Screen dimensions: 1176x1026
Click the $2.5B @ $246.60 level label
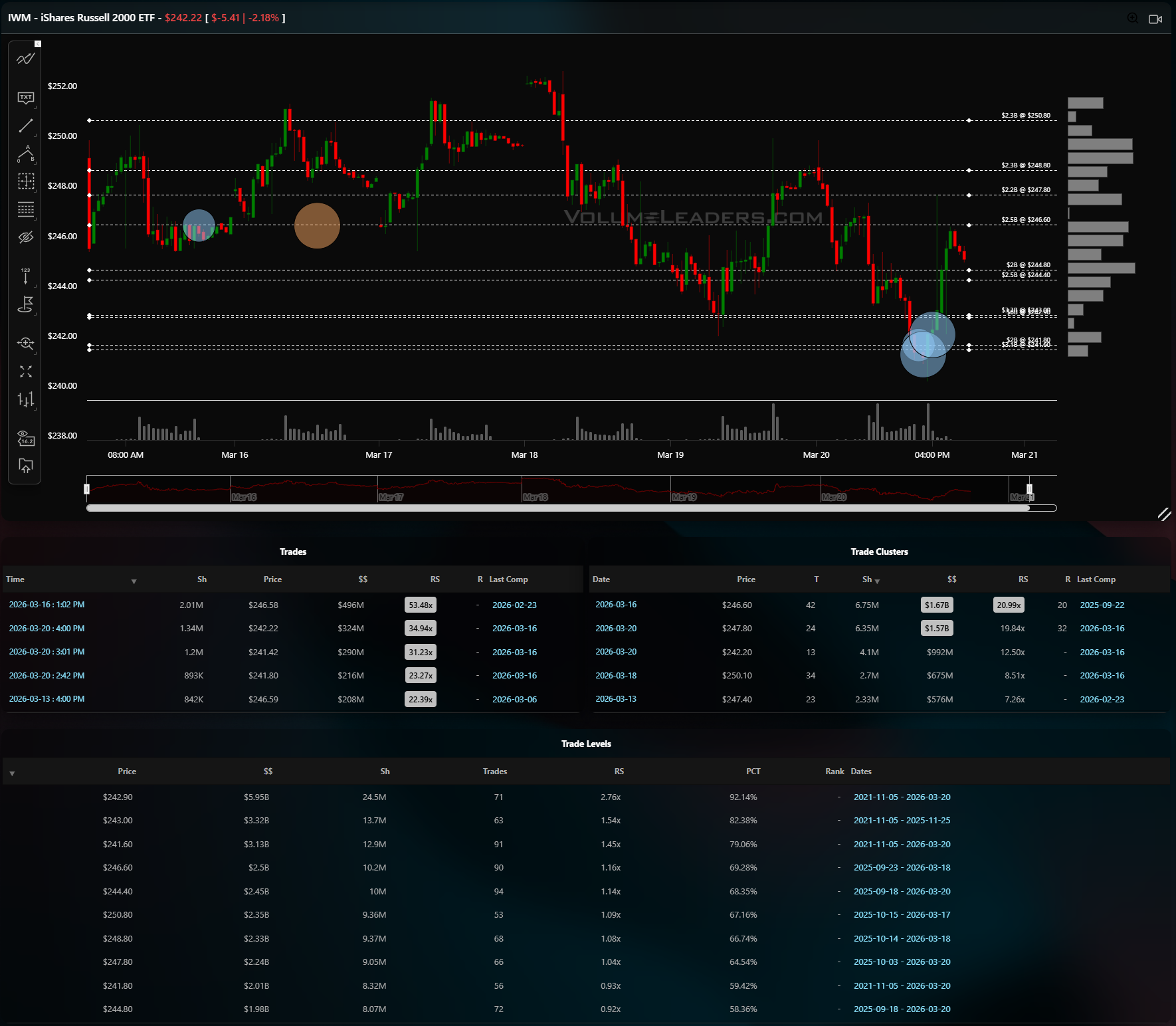(1026, 220)
